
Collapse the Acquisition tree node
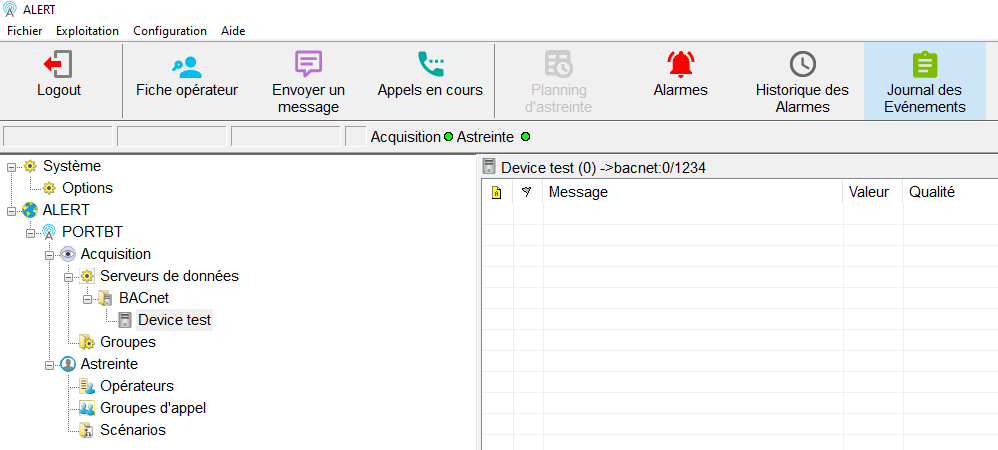(49, 254)
